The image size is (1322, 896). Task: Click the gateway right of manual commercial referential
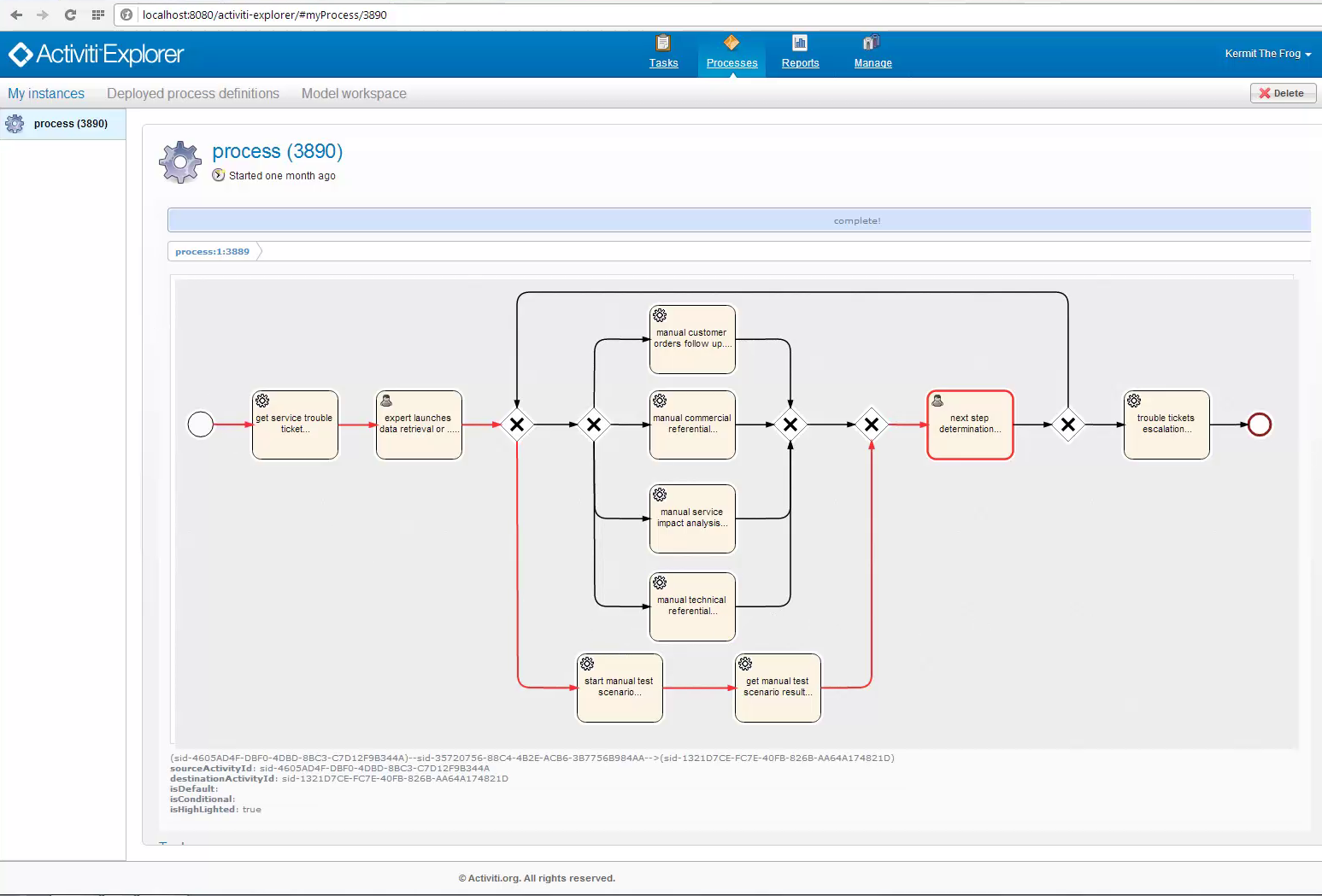click(790, 425)
